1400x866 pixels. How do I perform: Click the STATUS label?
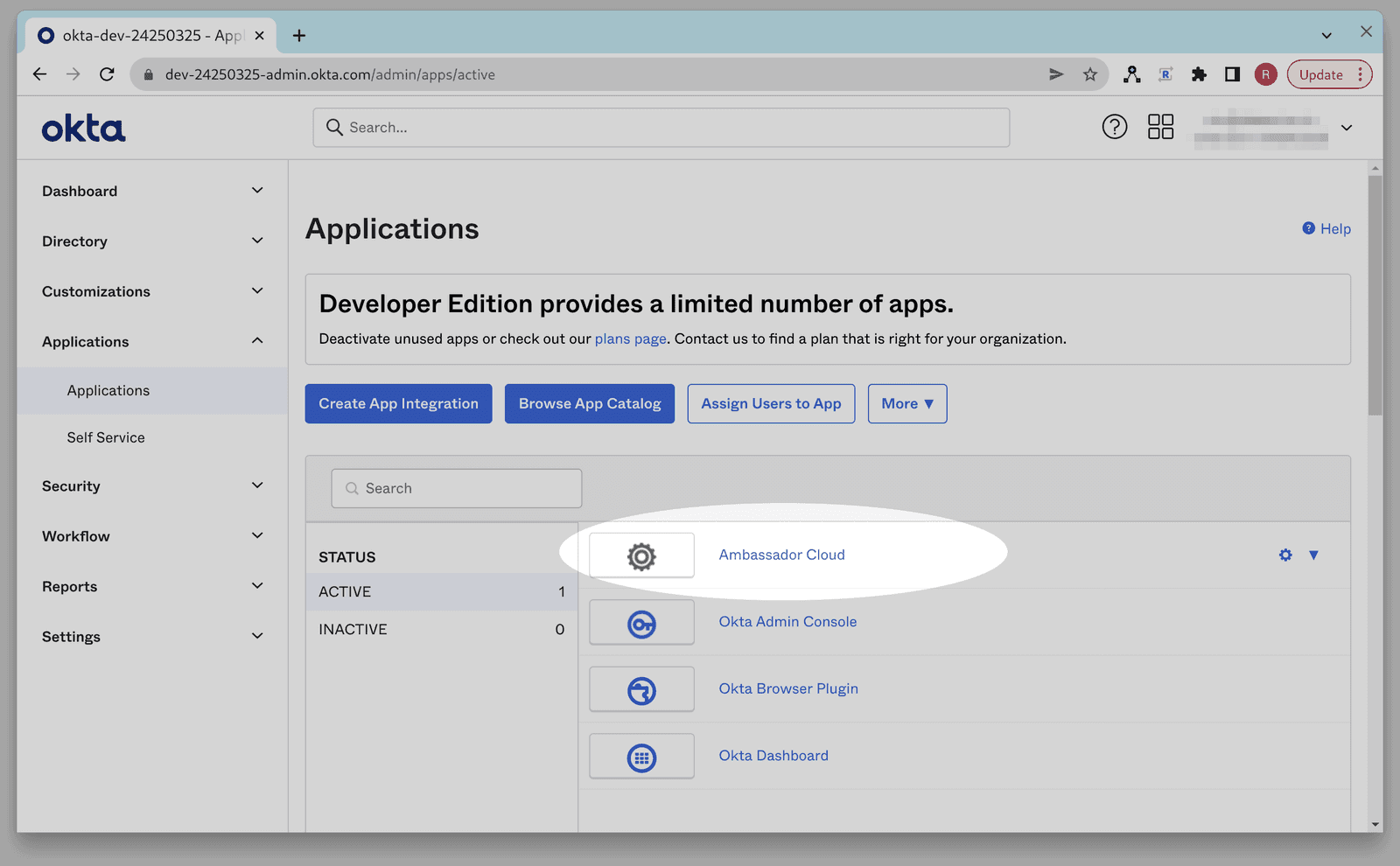347,557
